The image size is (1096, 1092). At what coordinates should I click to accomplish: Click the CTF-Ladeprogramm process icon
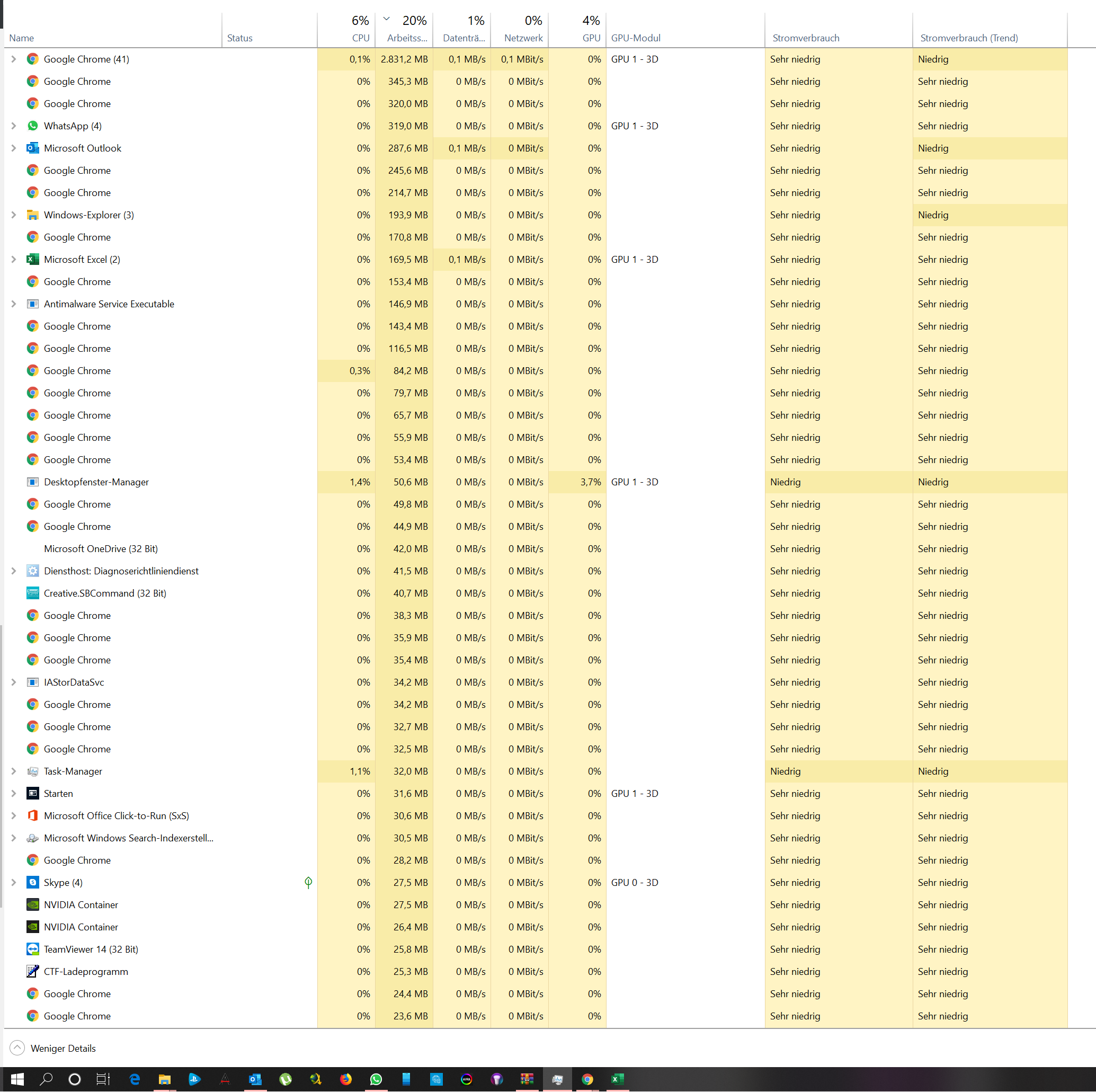33,972
